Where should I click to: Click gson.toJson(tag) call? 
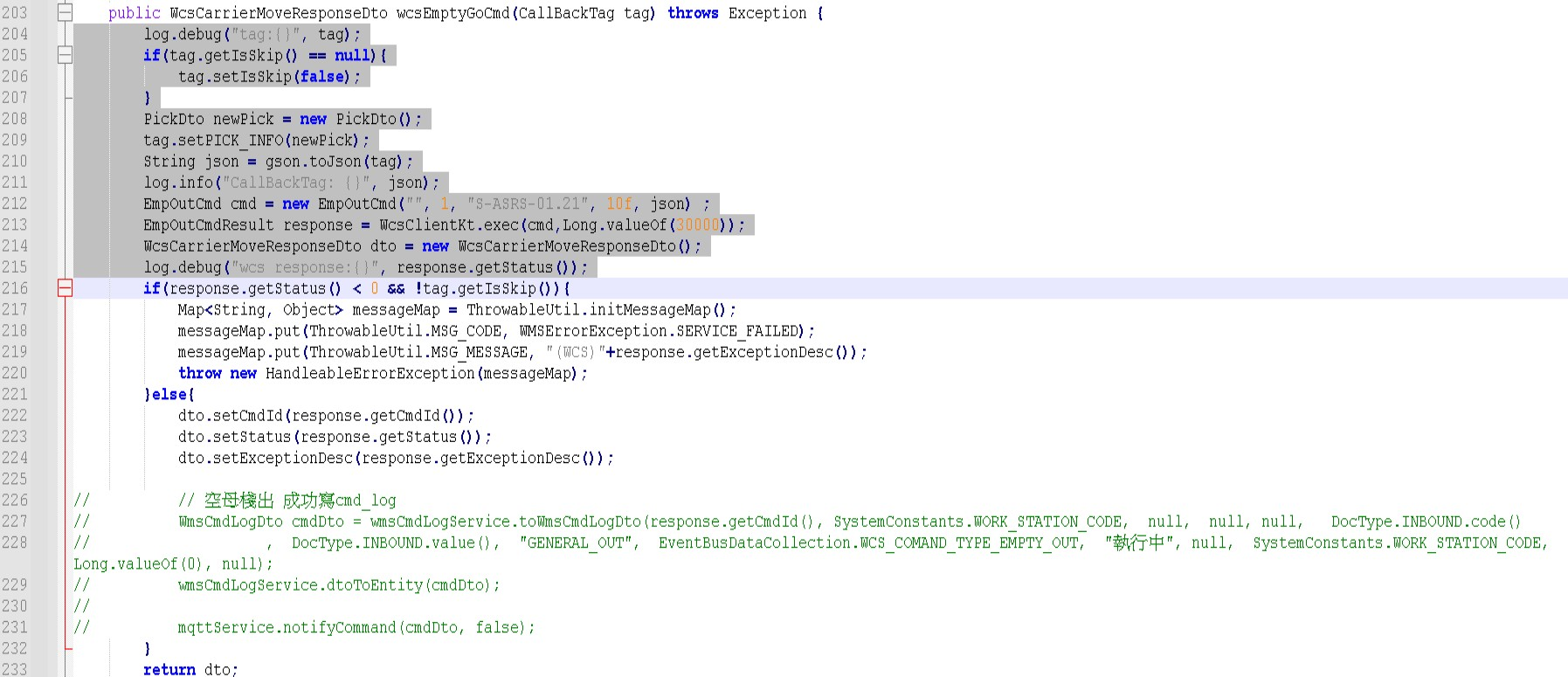coord(335,162)
